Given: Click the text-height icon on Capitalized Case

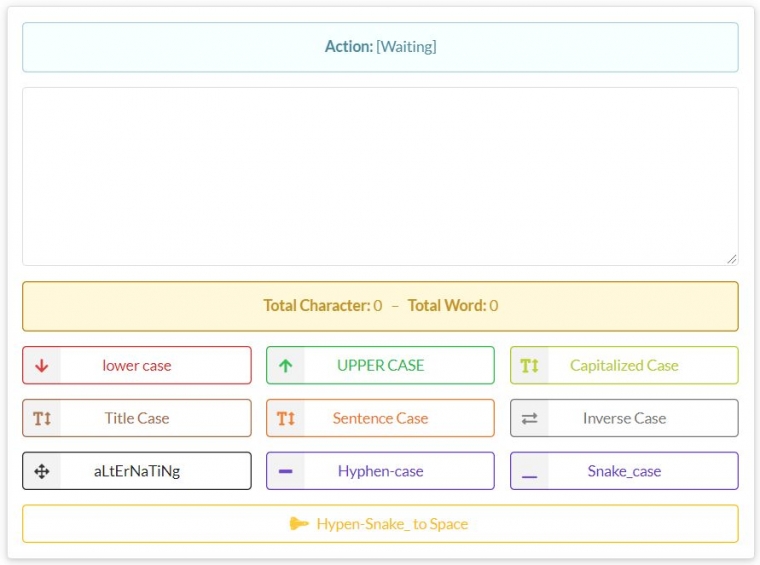Looking at the screenshot, I should (529, 365).
